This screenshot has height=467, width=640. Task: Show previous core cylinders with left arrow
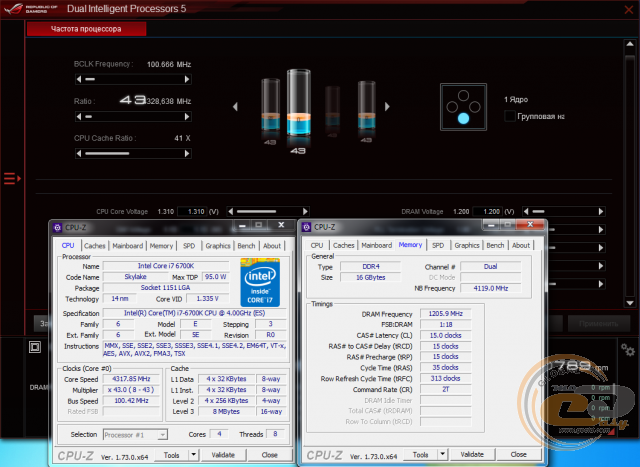click(x=235, y=107)
